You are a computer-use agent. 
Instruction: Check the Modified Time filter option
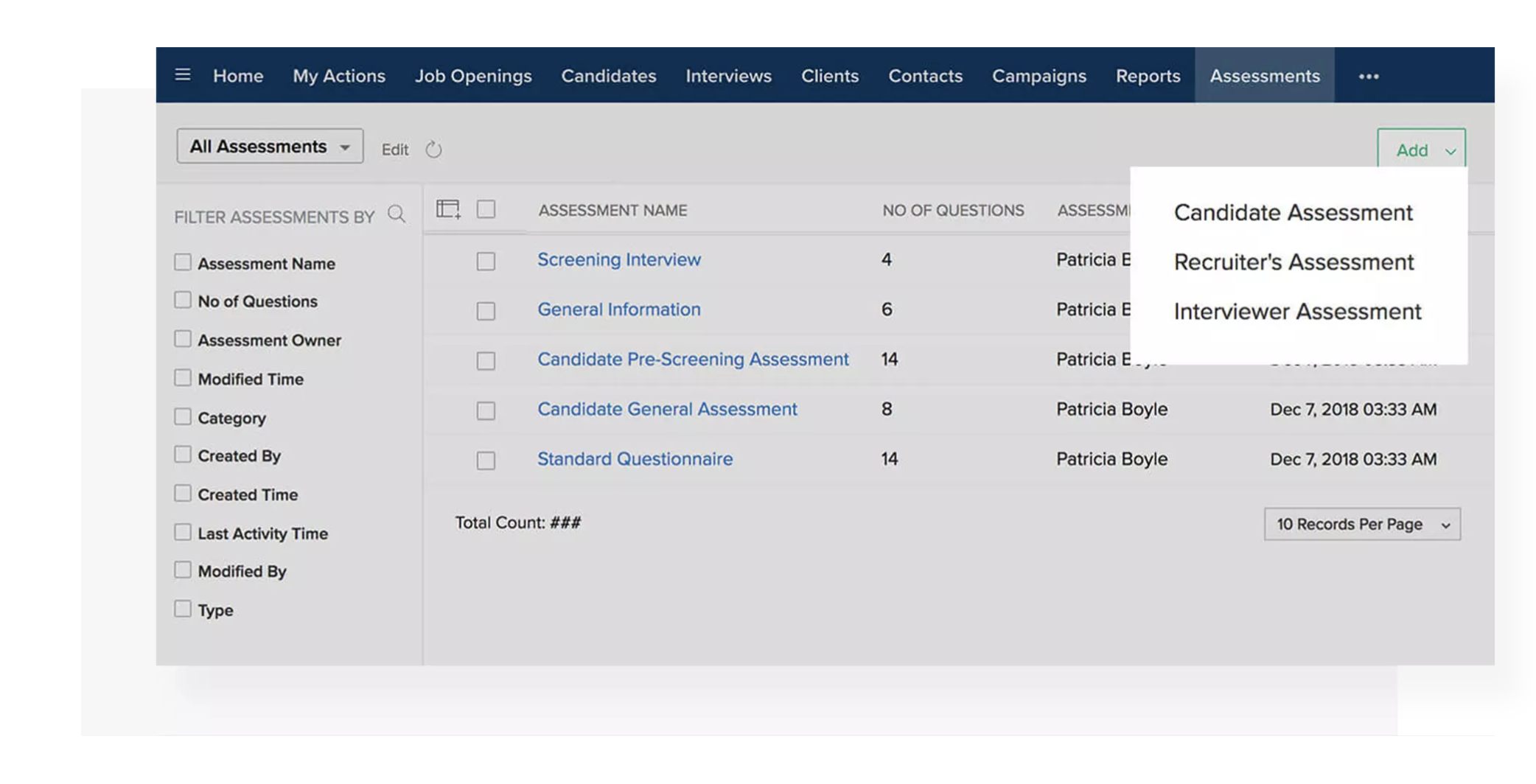(x=183, y=378)
